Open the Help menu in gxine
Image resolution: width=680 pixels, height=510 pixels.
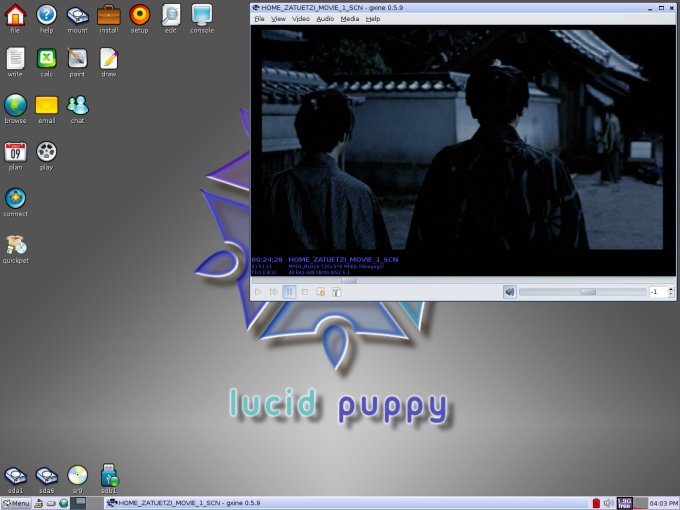coord(373,19)
